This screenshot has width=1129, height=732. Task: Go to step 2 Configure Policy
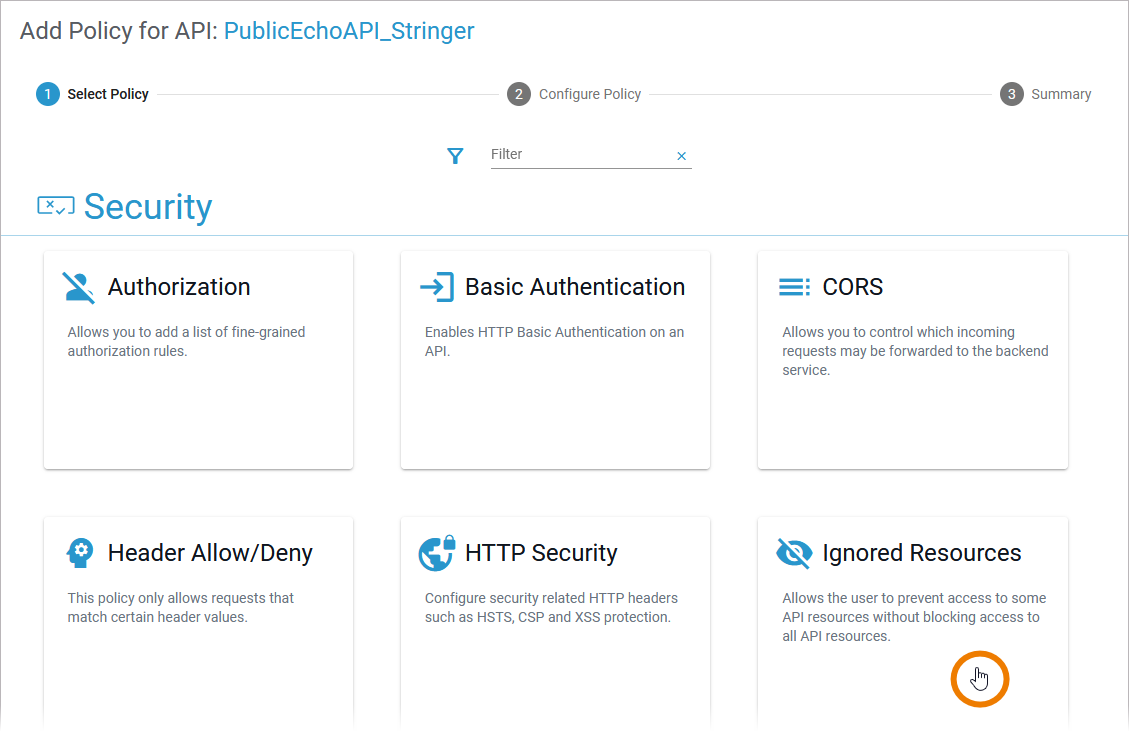click(x=574, y=94)
